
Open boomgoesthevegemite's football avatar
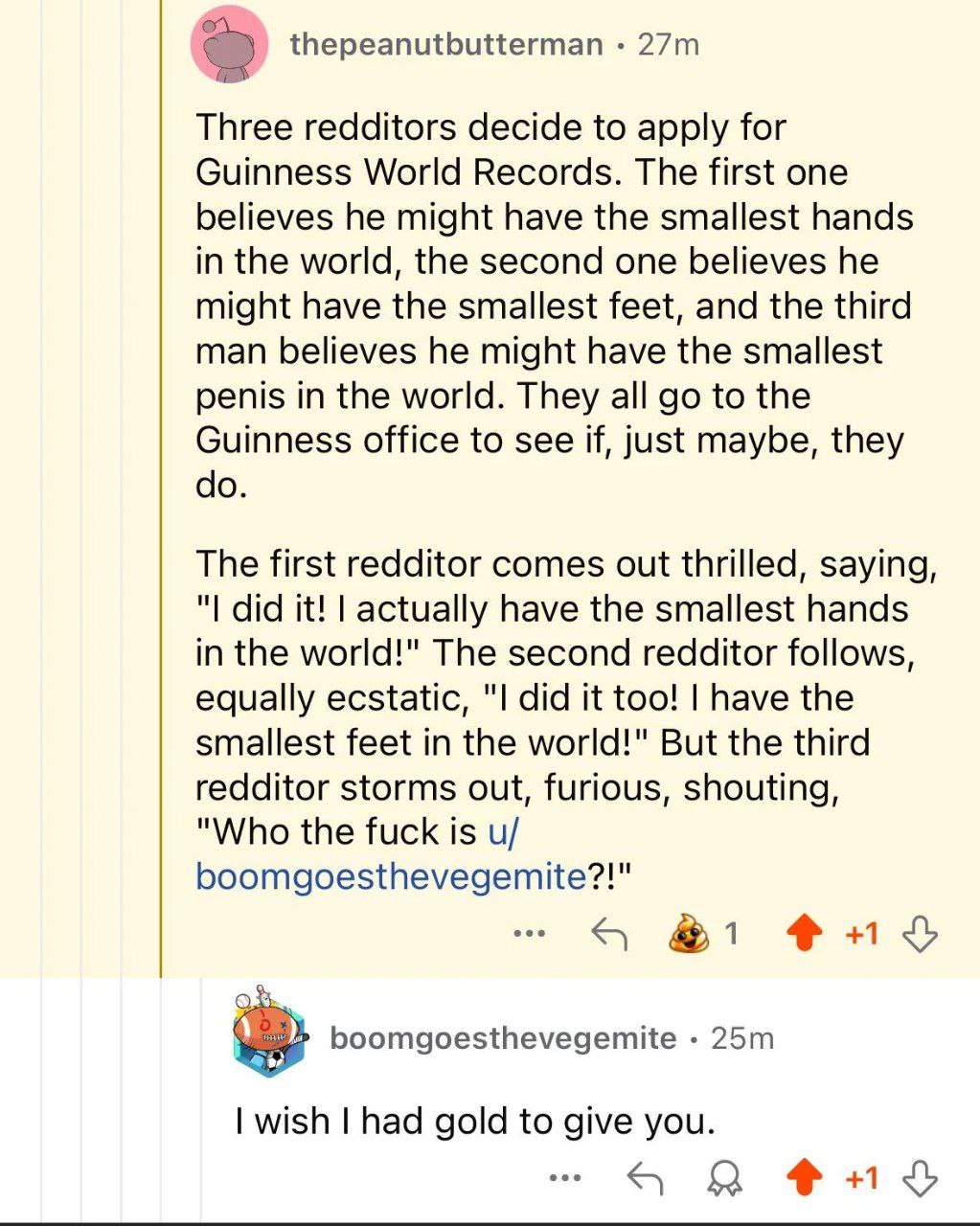tap(268, 1035)
